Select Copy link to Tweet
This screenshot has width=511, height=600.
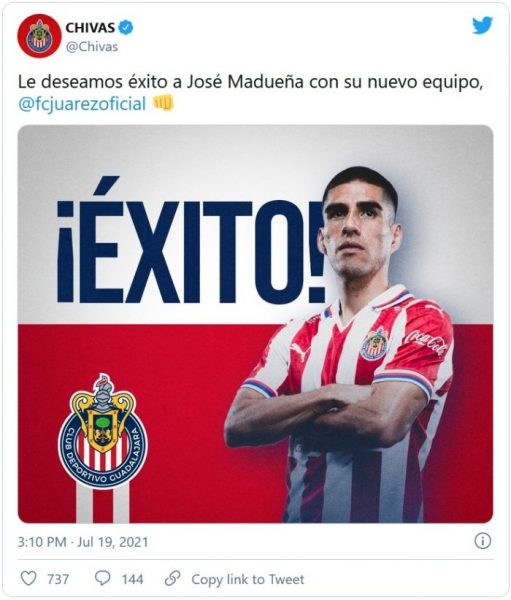[x=248, y=579]
